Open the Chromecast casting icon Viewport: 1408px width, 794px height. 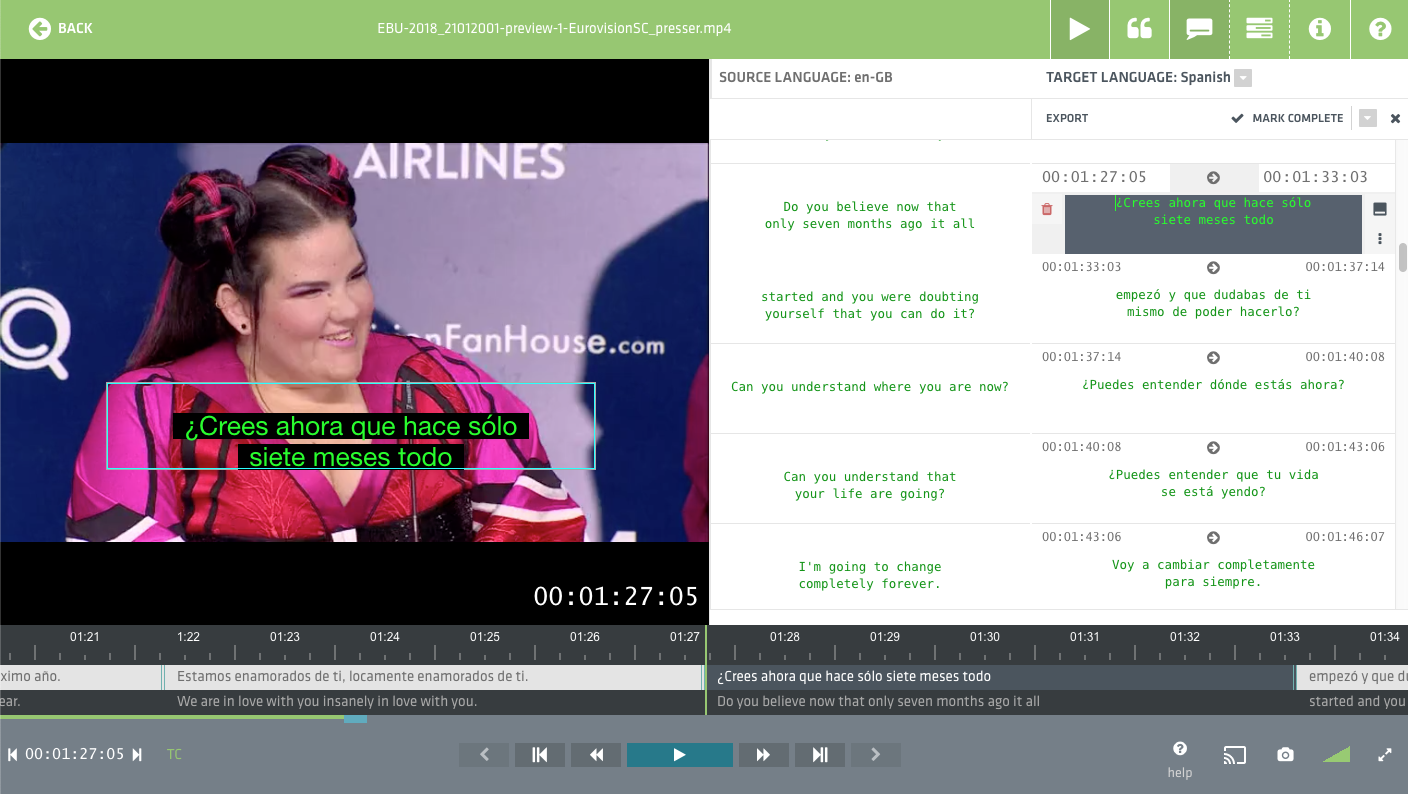point(1235,755)
